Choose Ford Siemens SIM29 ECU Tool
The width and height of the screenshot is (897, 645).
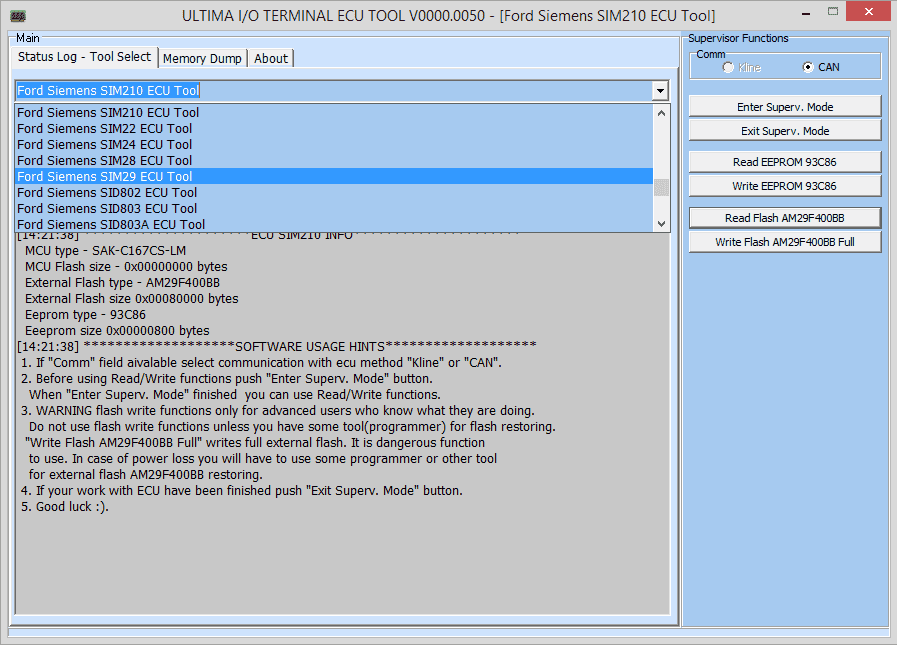pyautogui.click(x=334, y=176)
